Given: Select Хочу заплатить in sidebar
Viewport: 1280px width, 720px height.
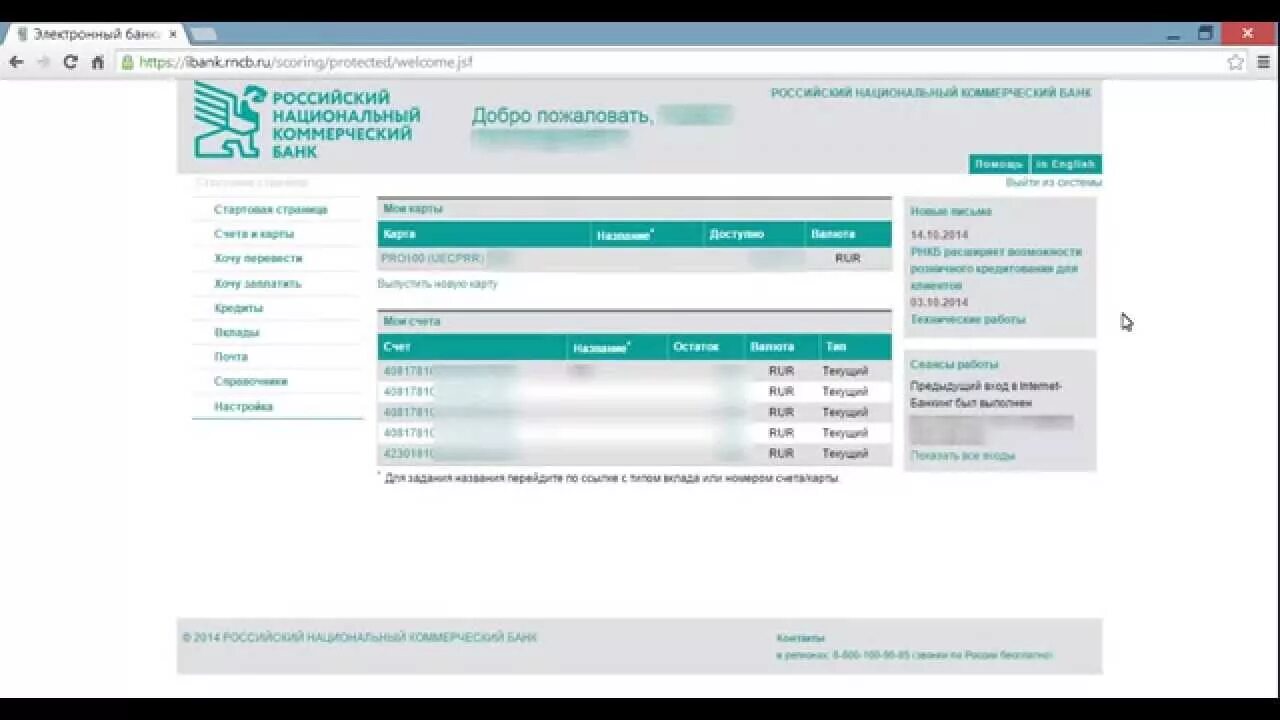Looking at the screenshot, I should 257,284.
